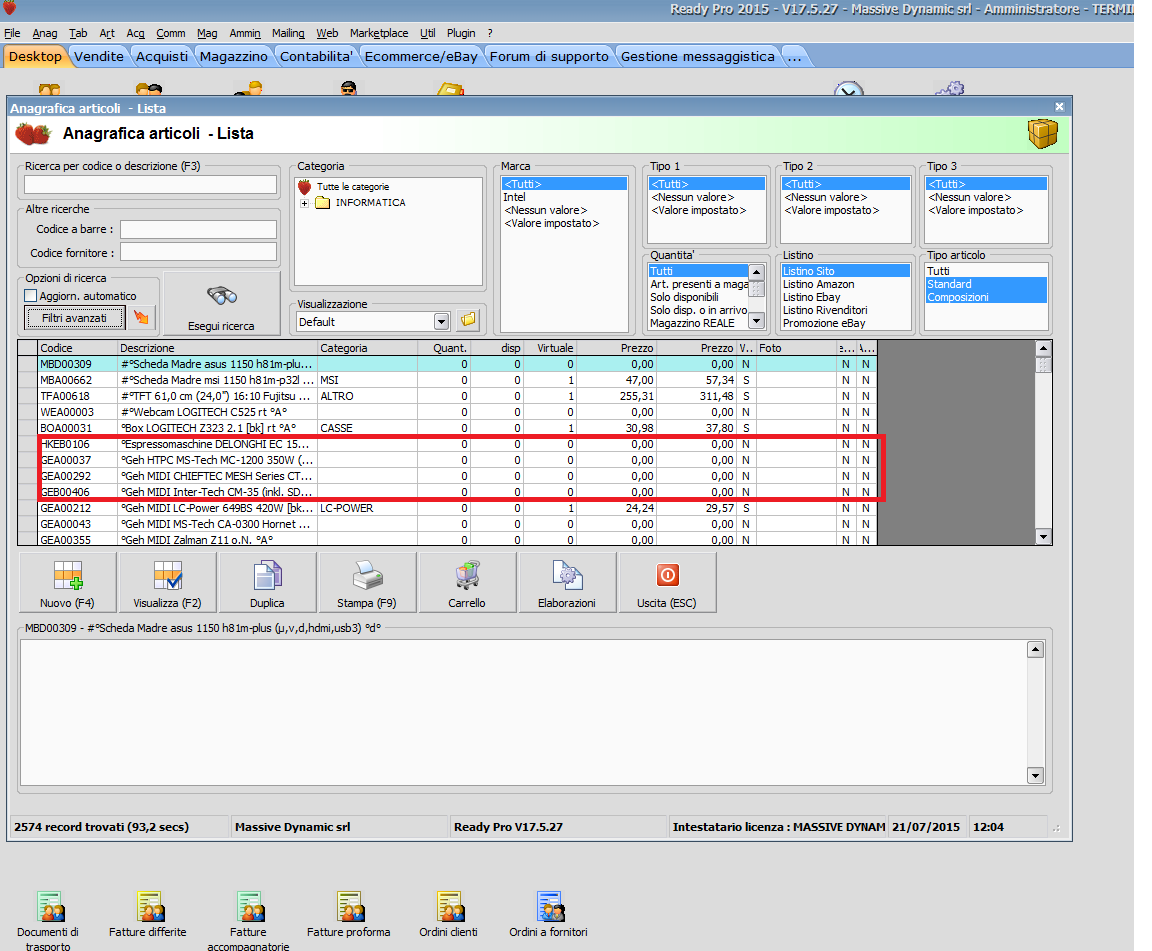Click the strawberry icon for Tutte le categorie

(x=305, y=187)
